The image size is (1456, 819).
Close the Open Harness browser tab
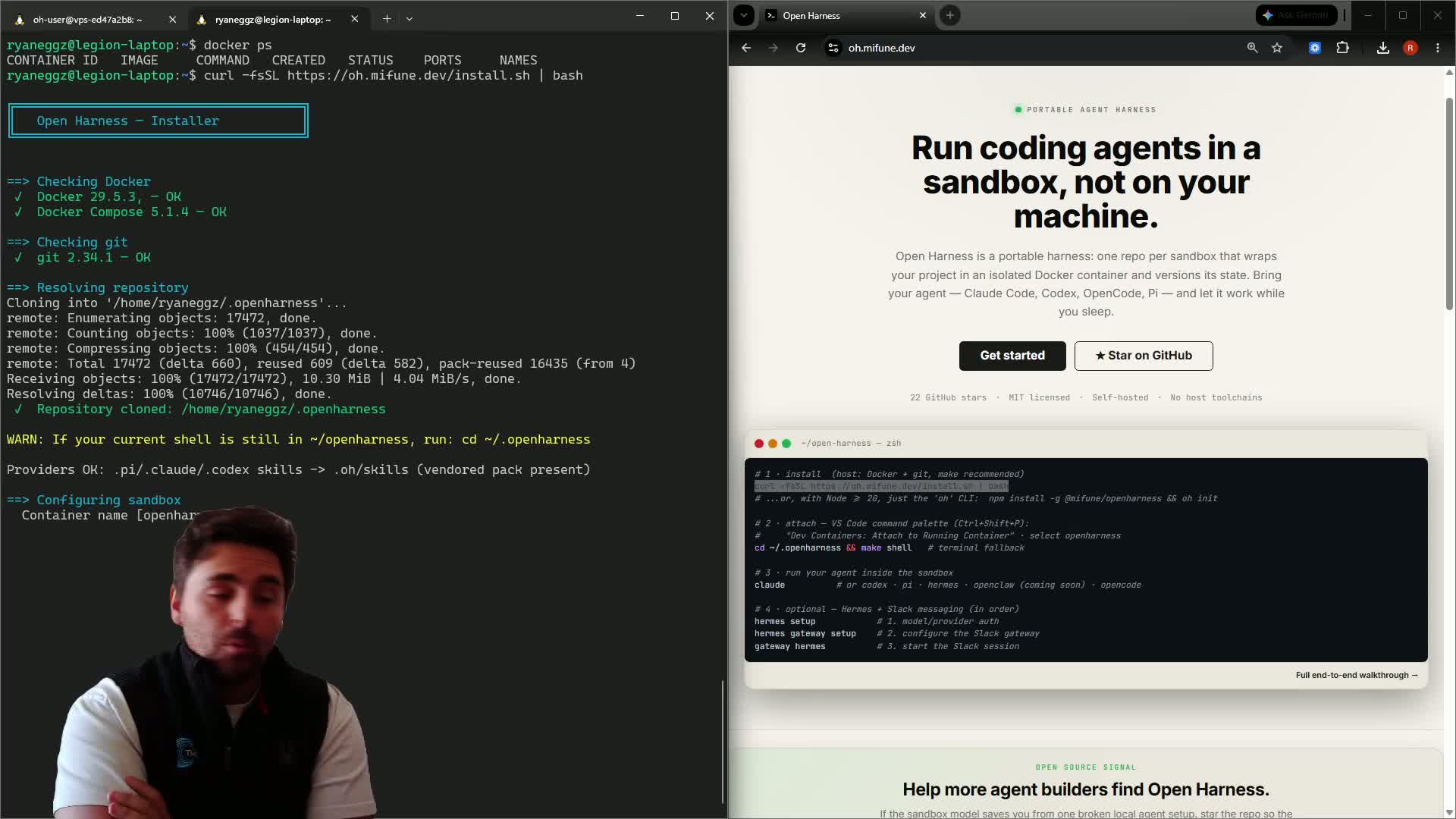coord(923,15)
